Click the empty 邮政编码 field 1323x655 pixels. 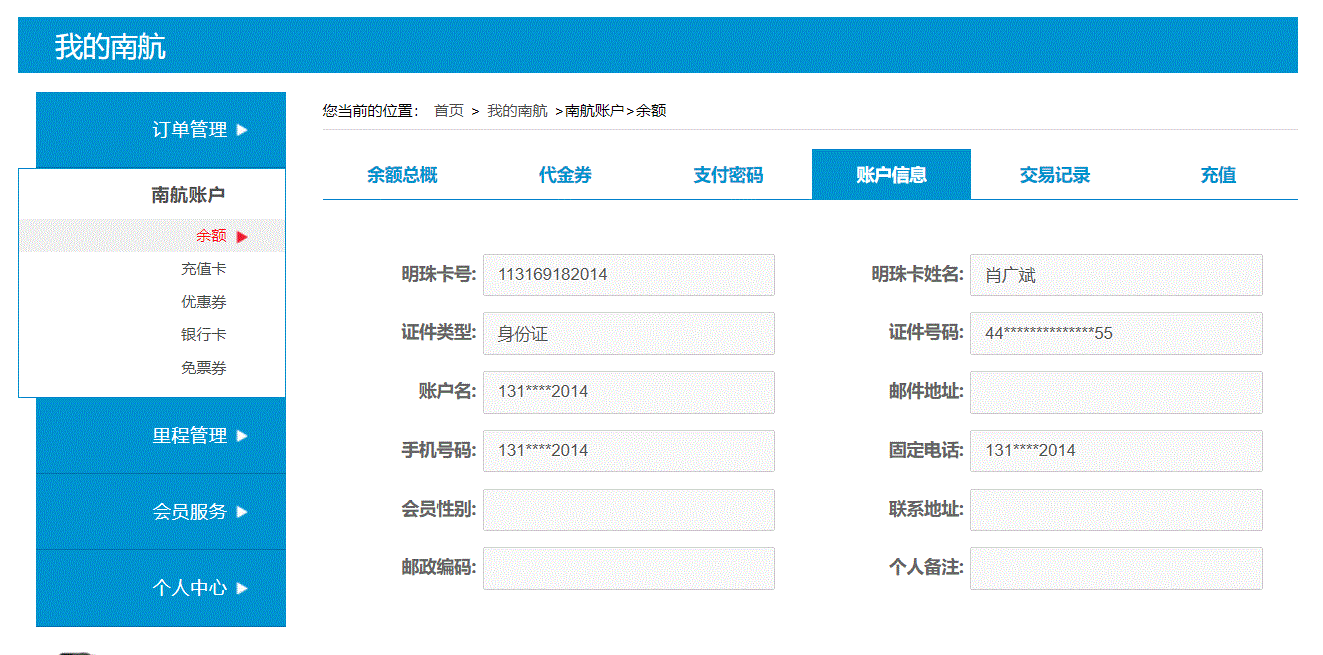point(629,569)
